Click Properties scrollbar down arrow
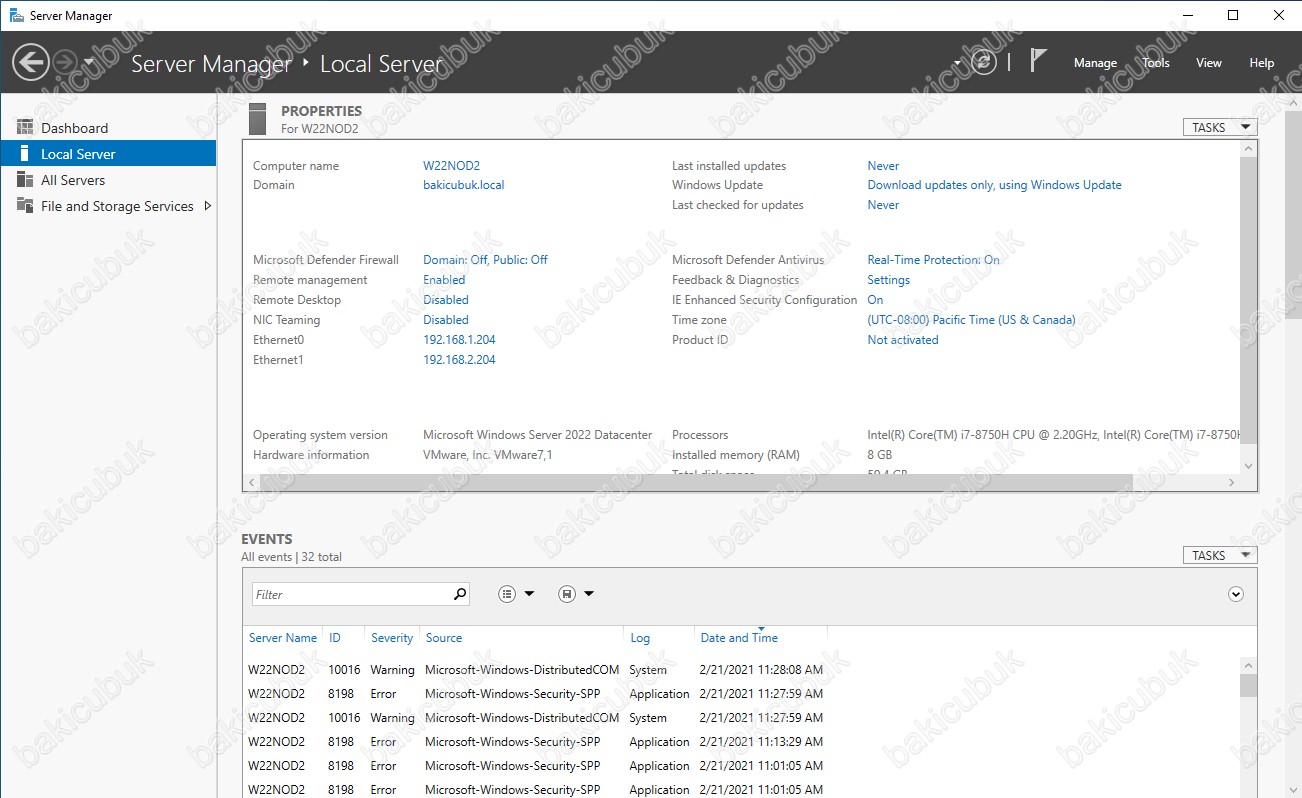 click(1247, 466)
